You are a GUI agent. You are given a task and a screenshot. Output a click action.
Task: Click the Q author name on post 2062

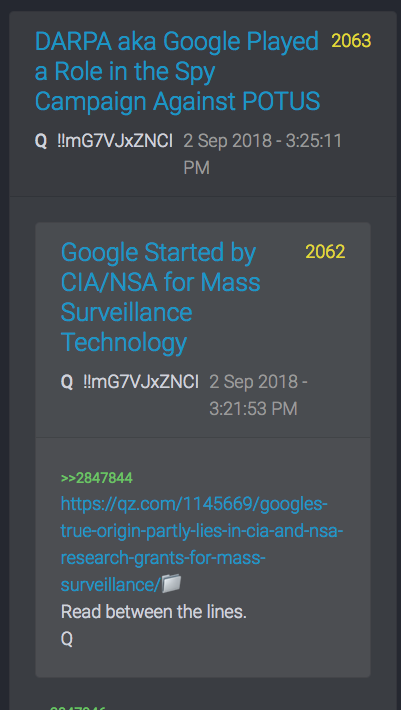tap(67, 382)
